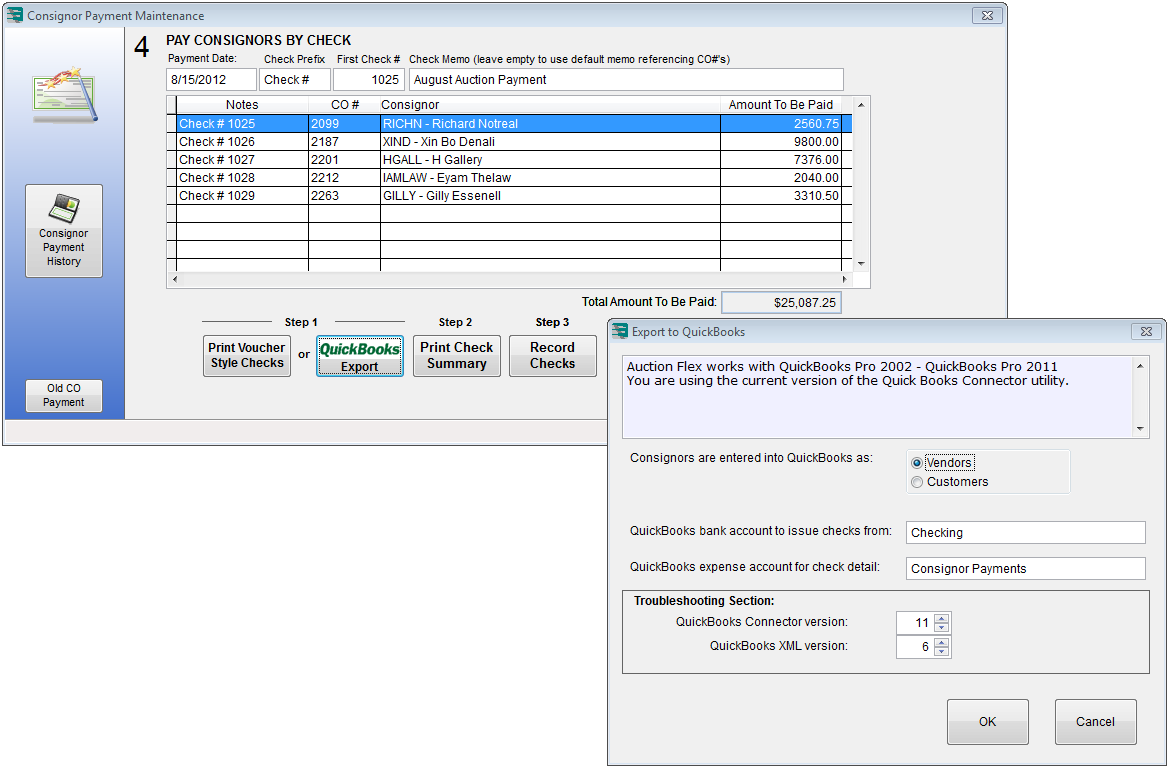Close the Export to QuickBooks dialog
The image size is (1176, 774).
pyautogui.click(x=1146, y=332)
